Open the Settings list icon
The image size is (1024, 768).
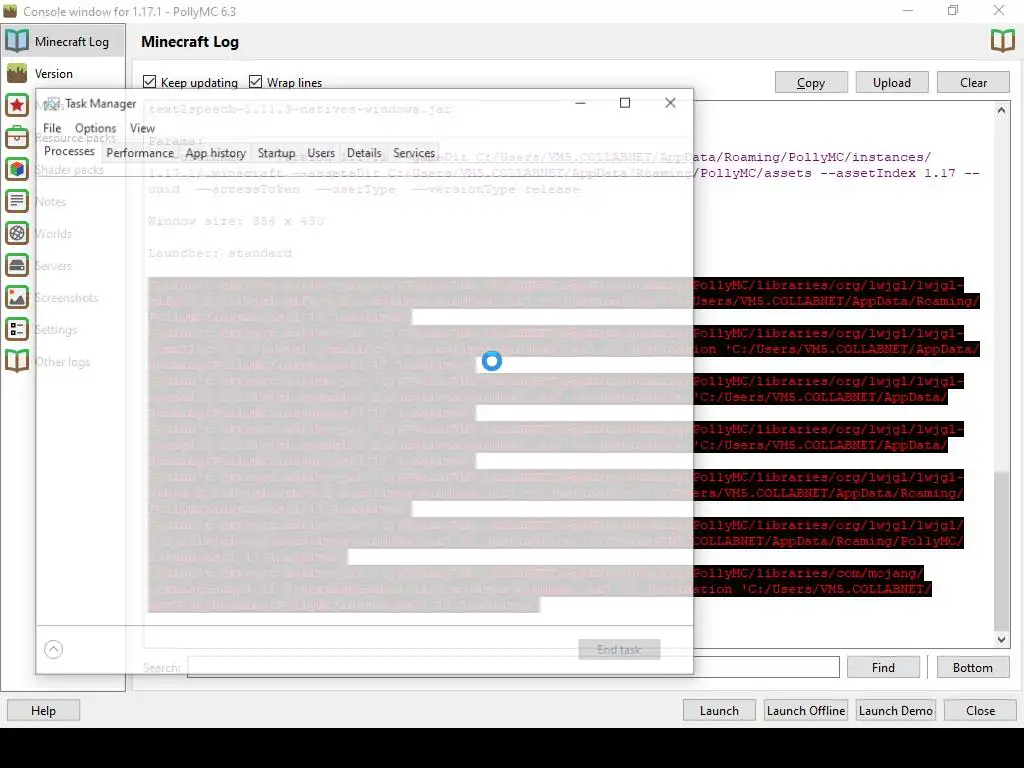click(x=17, y=329)
